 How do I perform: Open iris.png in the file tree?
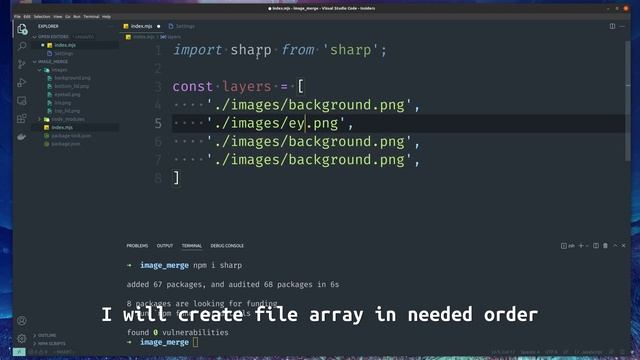coord(62,103)
